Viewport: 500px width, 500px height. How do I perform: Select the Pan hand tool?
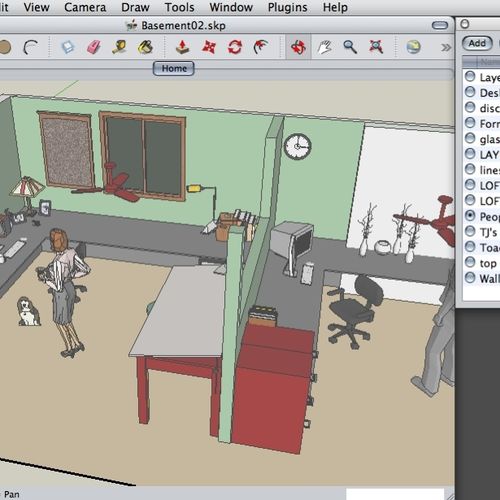tap(324, 47)
